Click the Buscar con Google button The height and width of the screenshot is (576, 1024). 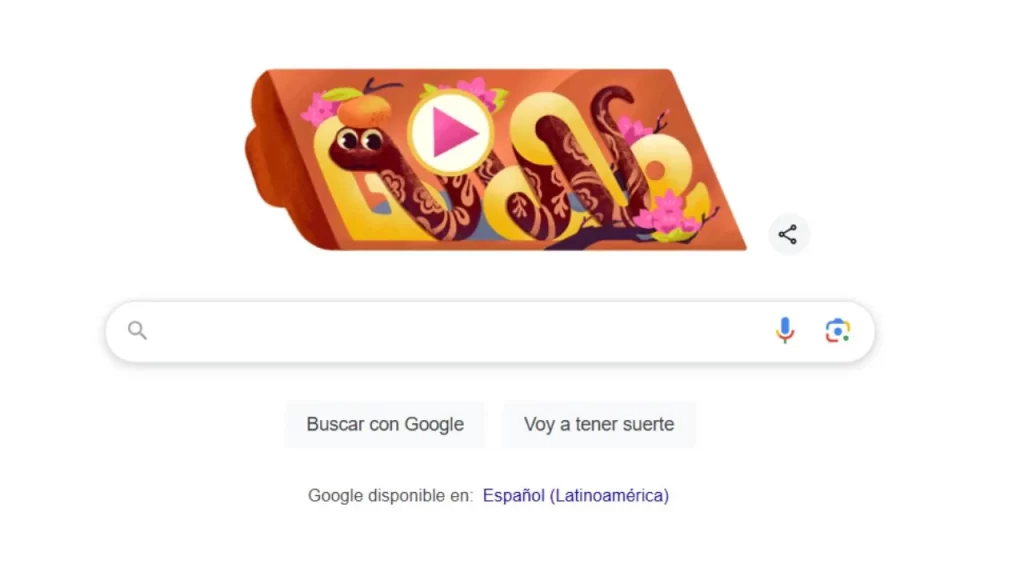385,424
